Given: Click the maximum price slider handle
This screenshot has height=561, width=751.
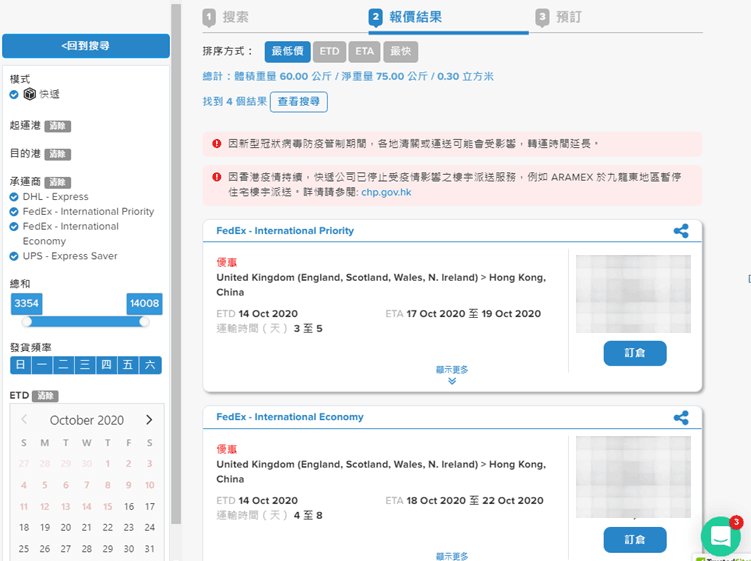Looking at the screenshot, I should [144, 322].
